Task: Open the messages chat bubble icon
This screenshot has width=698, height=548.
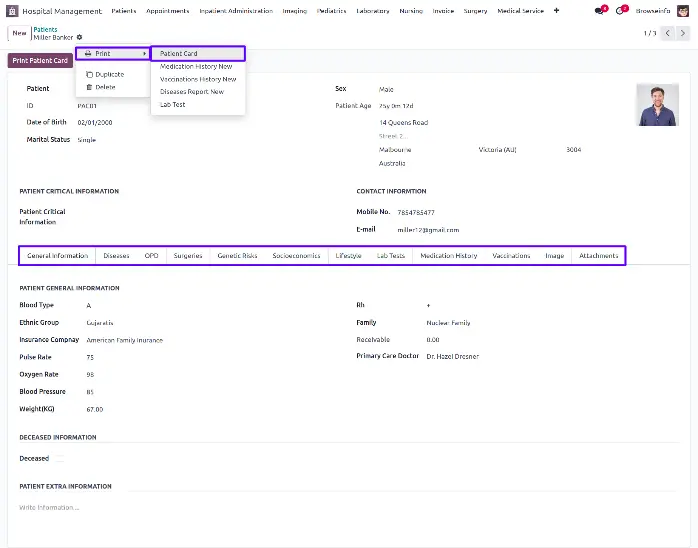Action: click(x=600, y=11)
